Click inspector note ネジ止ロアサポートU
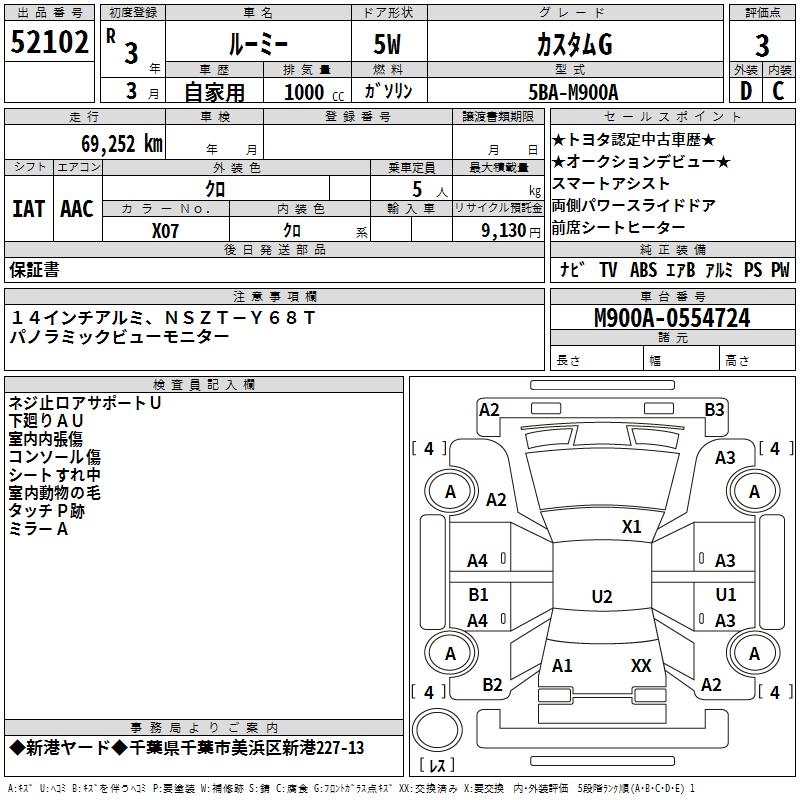 coord(85,403)
